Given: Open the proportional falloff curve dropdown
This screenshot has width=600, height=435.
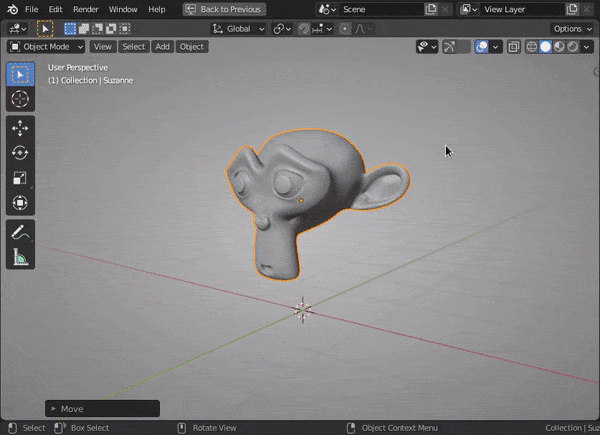Looking at the screenshot, I should coord(363,29).
